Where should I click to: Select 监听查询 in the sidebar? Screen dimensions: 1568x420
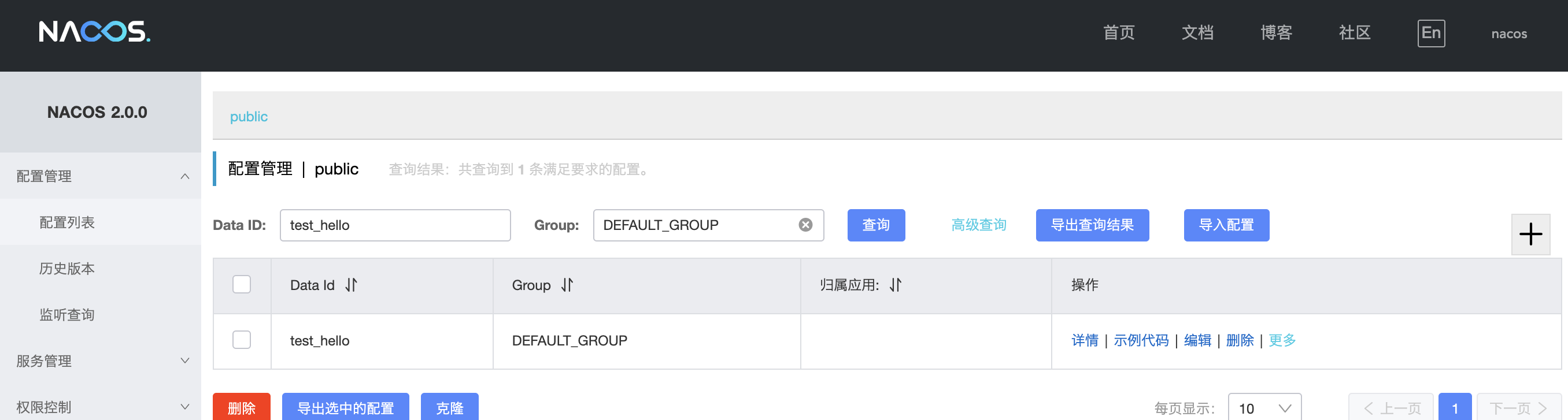pyautogui.click(x=101, y=315)
